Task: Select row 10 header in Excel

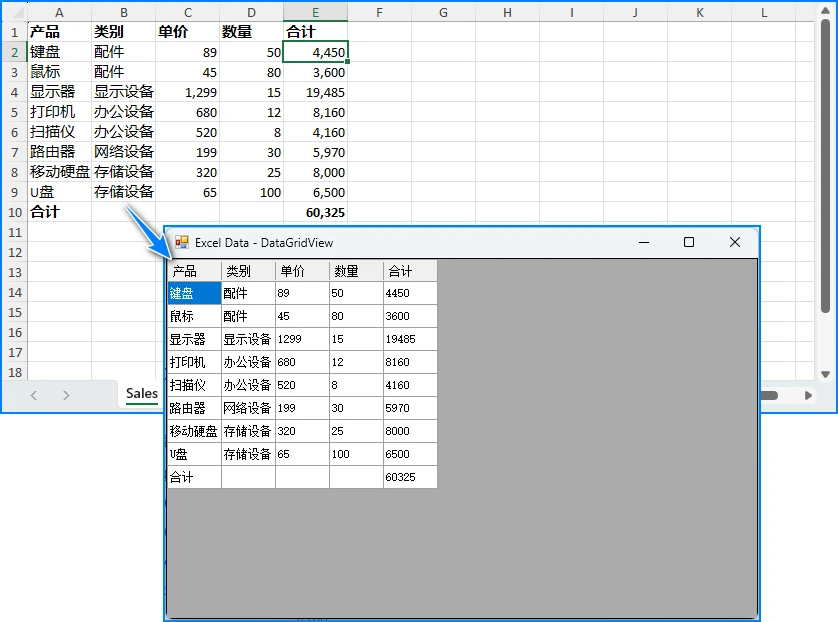Action: pos(14,212)
